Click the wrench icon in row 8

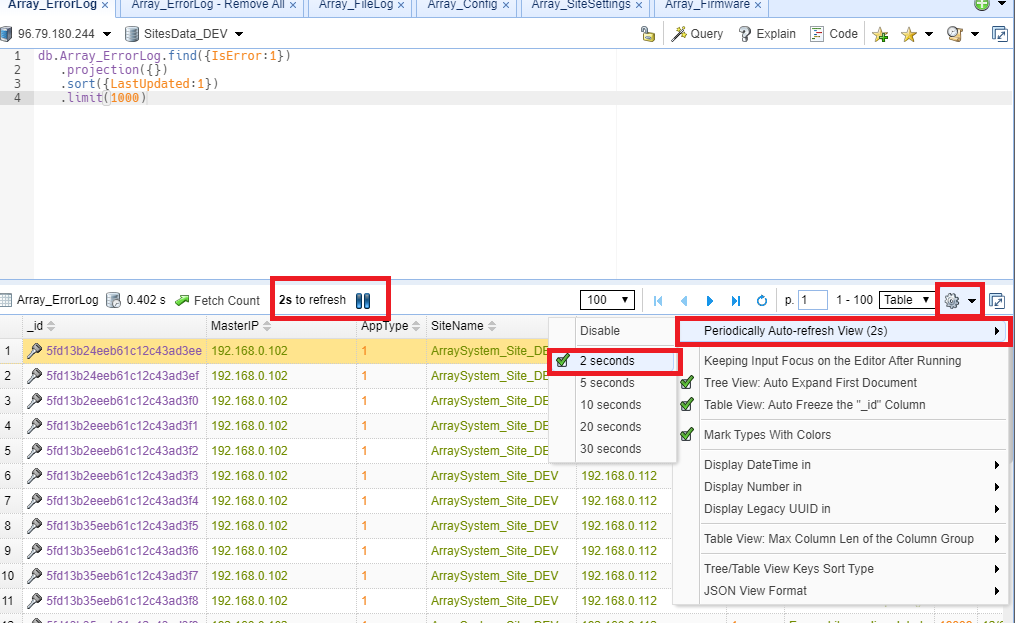click(x=34, y=526)
